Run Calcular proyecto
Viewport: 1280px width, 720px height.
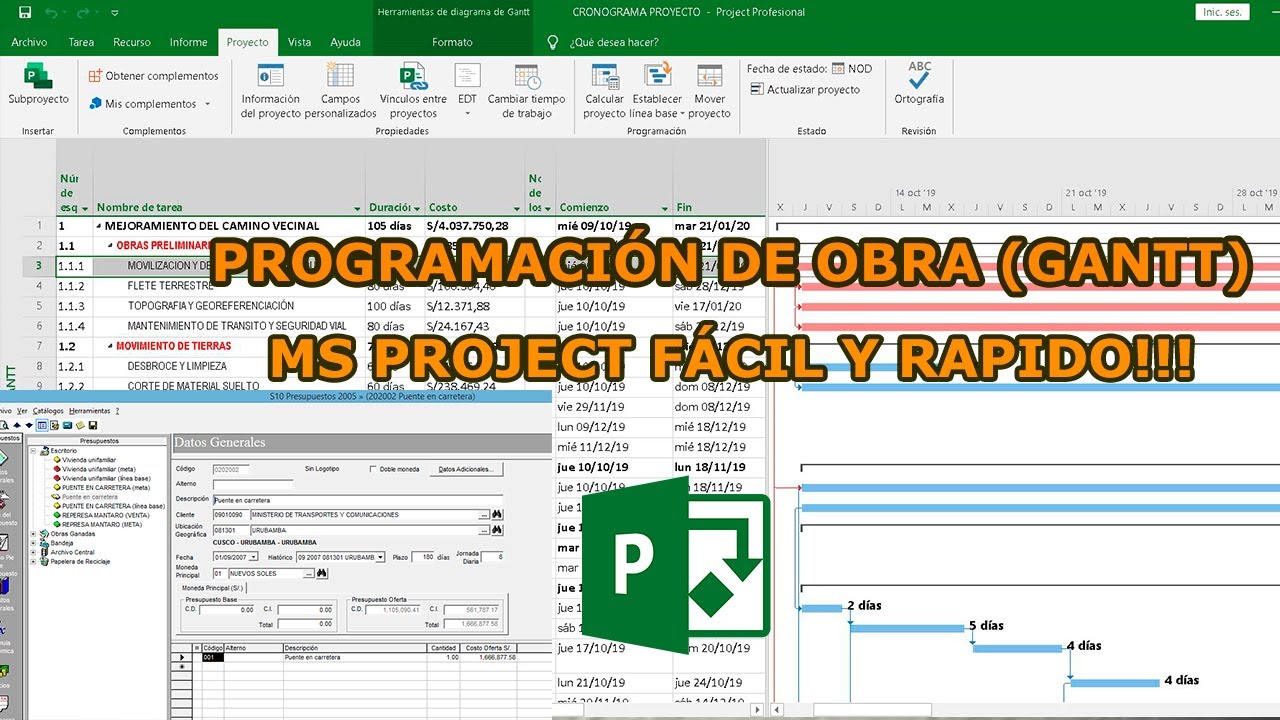(604, 91)
